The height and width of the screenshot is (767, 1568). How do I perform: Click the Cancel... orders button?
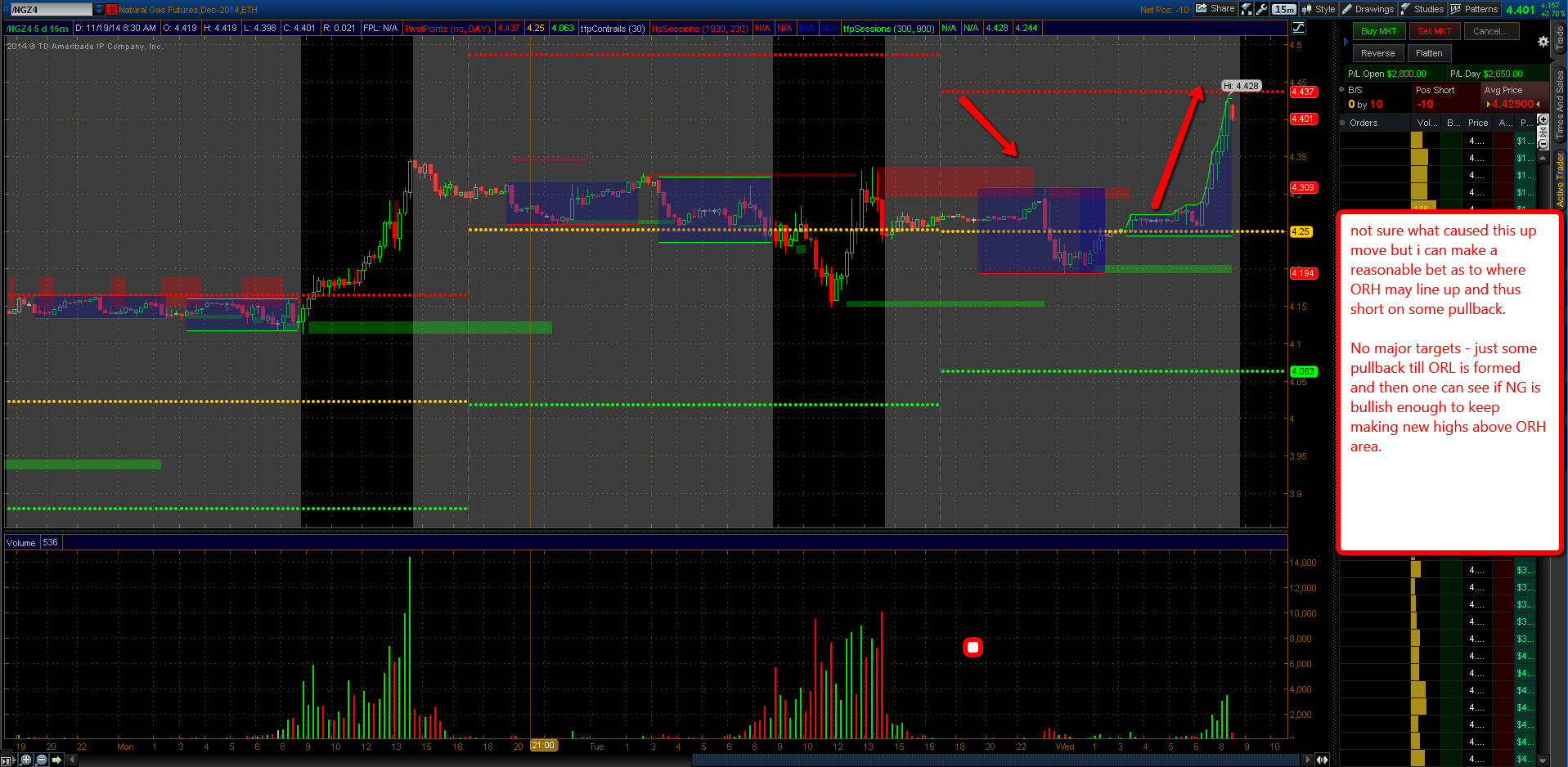[x=1491, y=31]
